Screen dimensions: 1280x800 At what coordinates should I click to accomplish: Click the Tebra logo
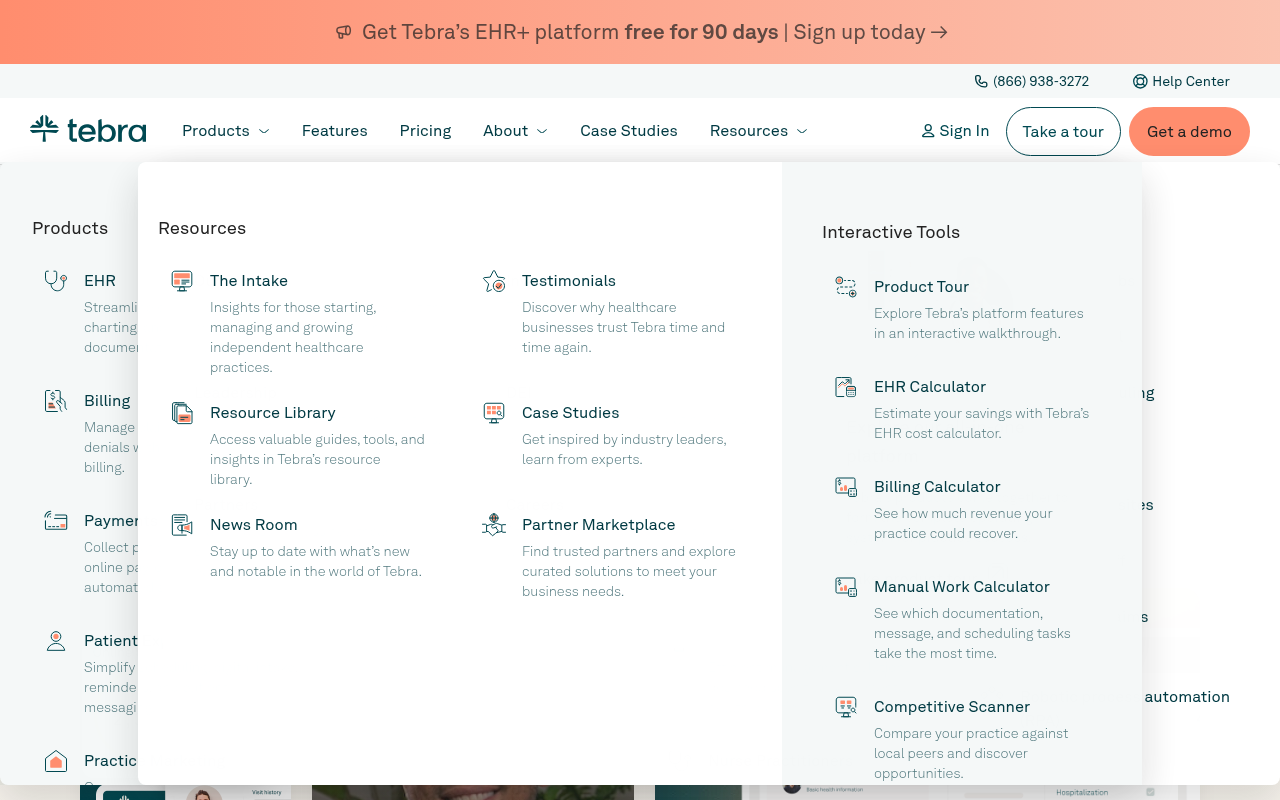coord(88,129)
